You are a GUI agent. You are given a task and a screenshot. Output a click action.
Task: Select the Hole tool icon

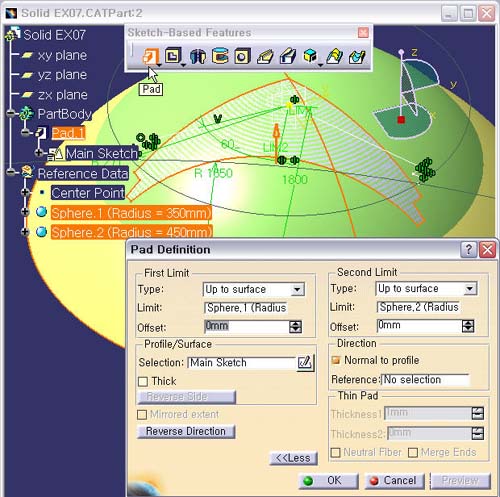(242, 56)
